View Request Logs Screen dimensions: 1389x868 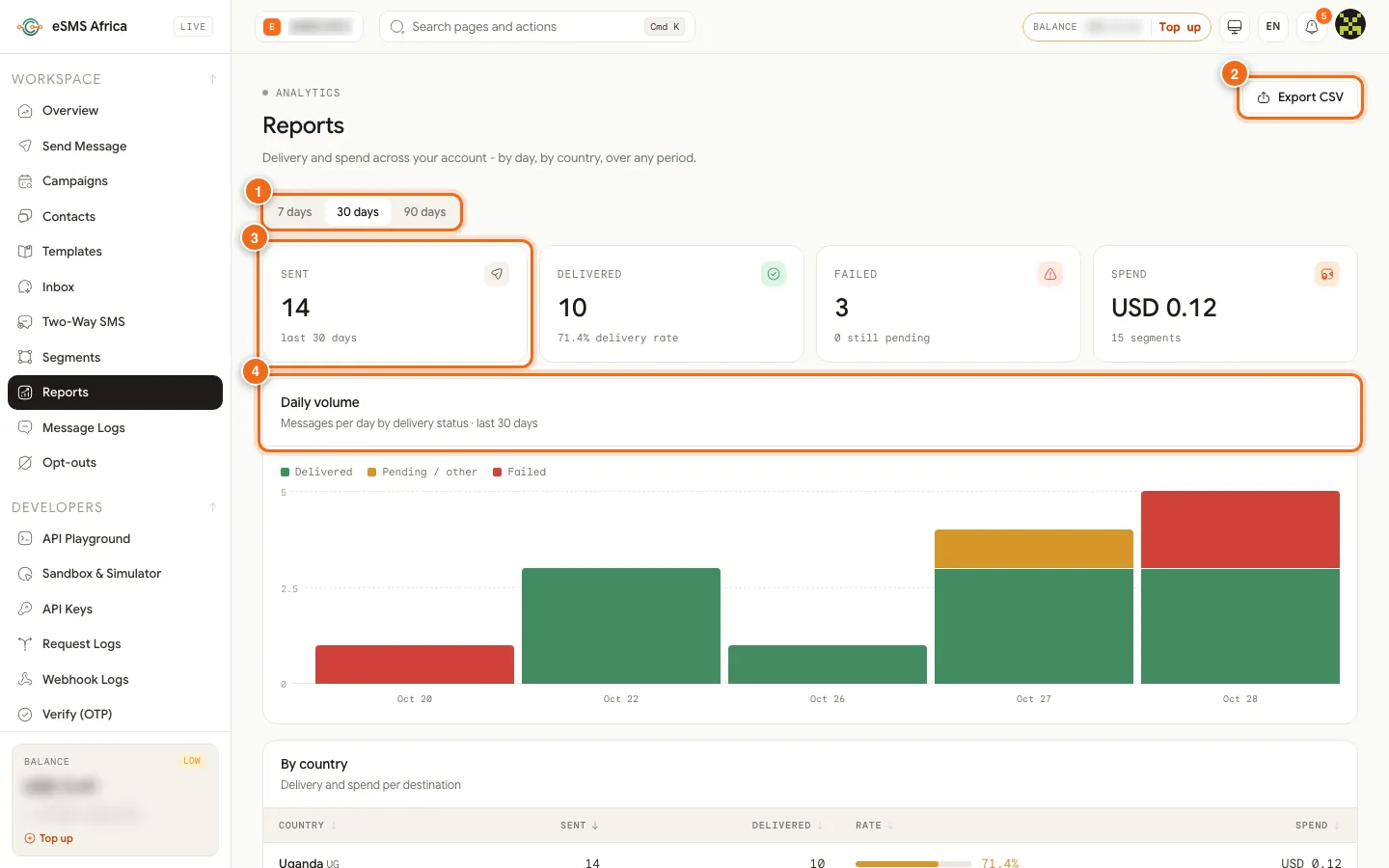pos(115,644)
